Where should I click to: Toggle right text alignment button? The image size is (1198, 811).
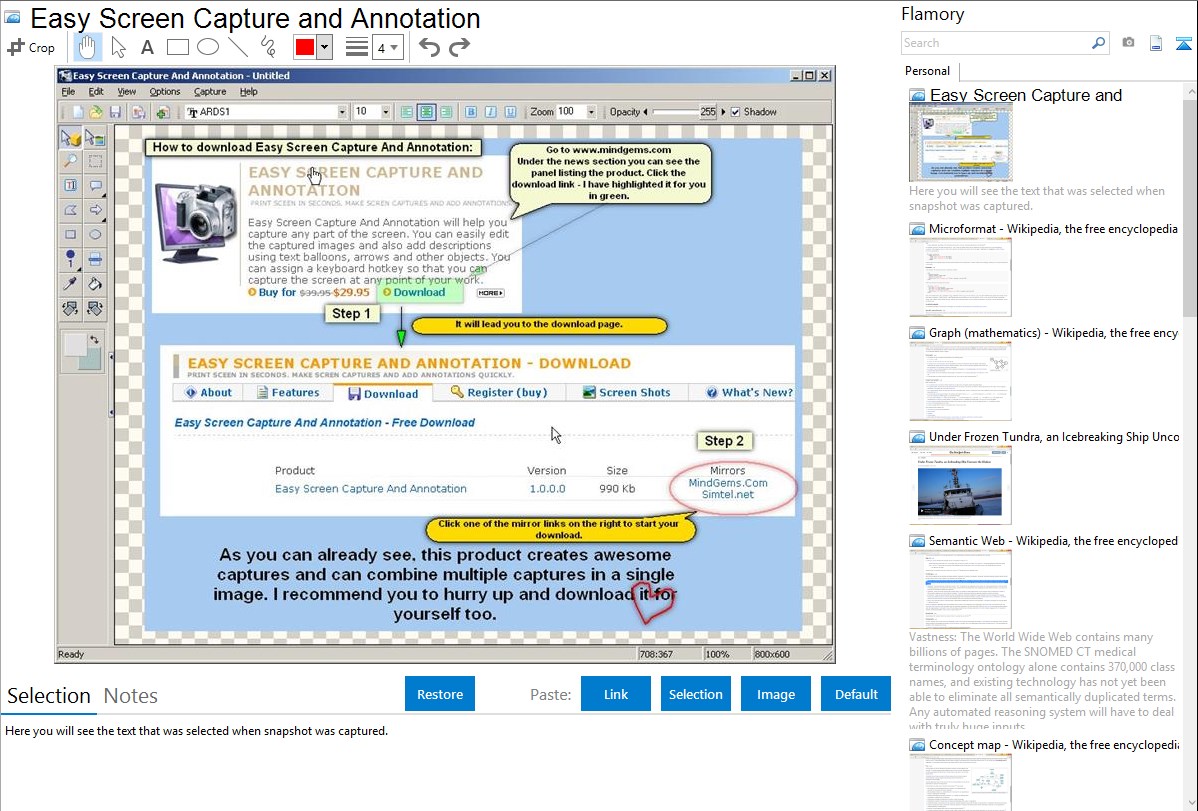pos(446,112)
